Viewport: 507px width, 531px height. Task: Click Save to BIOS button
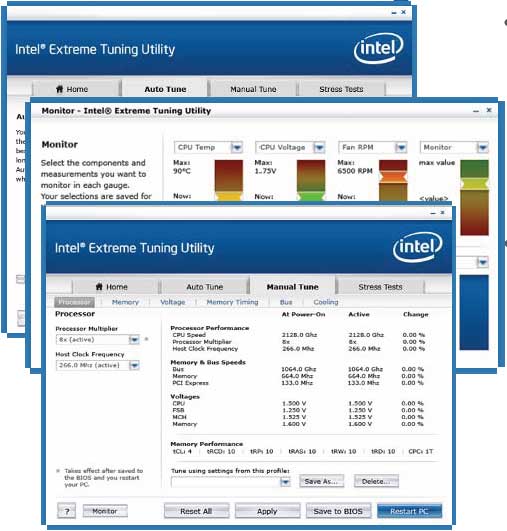coord(338,511)
